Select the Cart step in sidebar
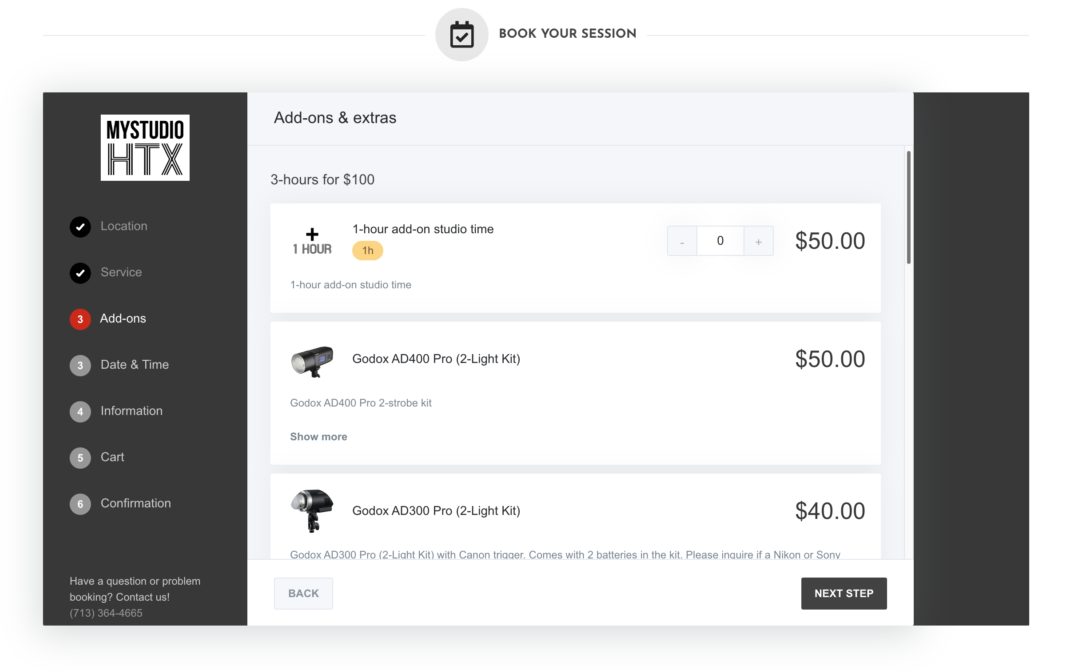The width and height of the screenshot is (1068, 672). [112, 458]
